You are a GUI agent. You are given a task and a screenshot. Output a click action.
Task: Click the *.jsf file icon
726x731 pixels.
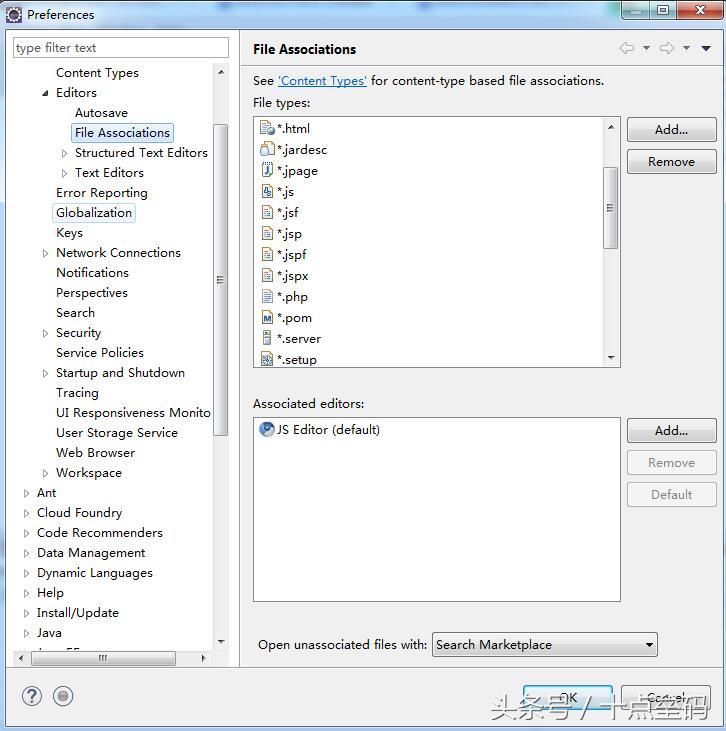tap(267, 213)
